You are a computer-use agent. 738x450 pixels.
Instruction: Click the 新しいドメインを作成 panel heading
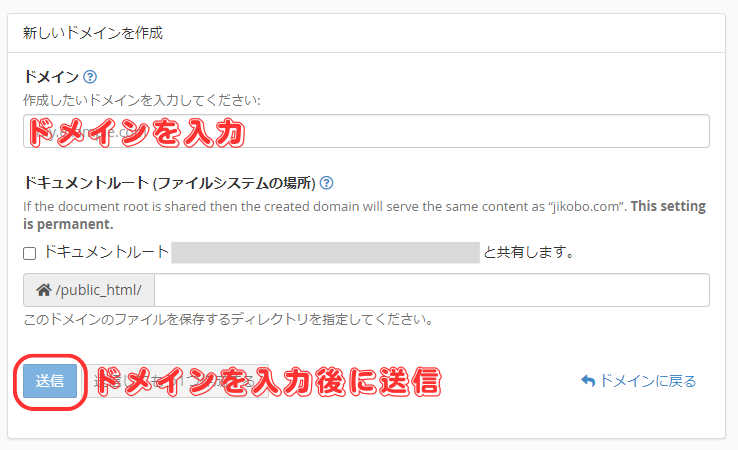click(x=93, y=33)
